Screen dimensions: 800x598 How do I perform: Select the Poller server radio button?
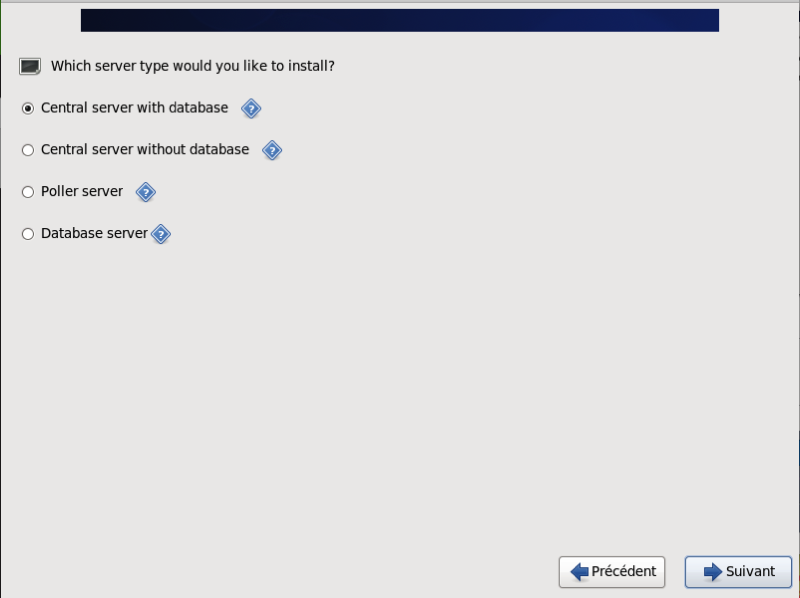pos(28,192)
